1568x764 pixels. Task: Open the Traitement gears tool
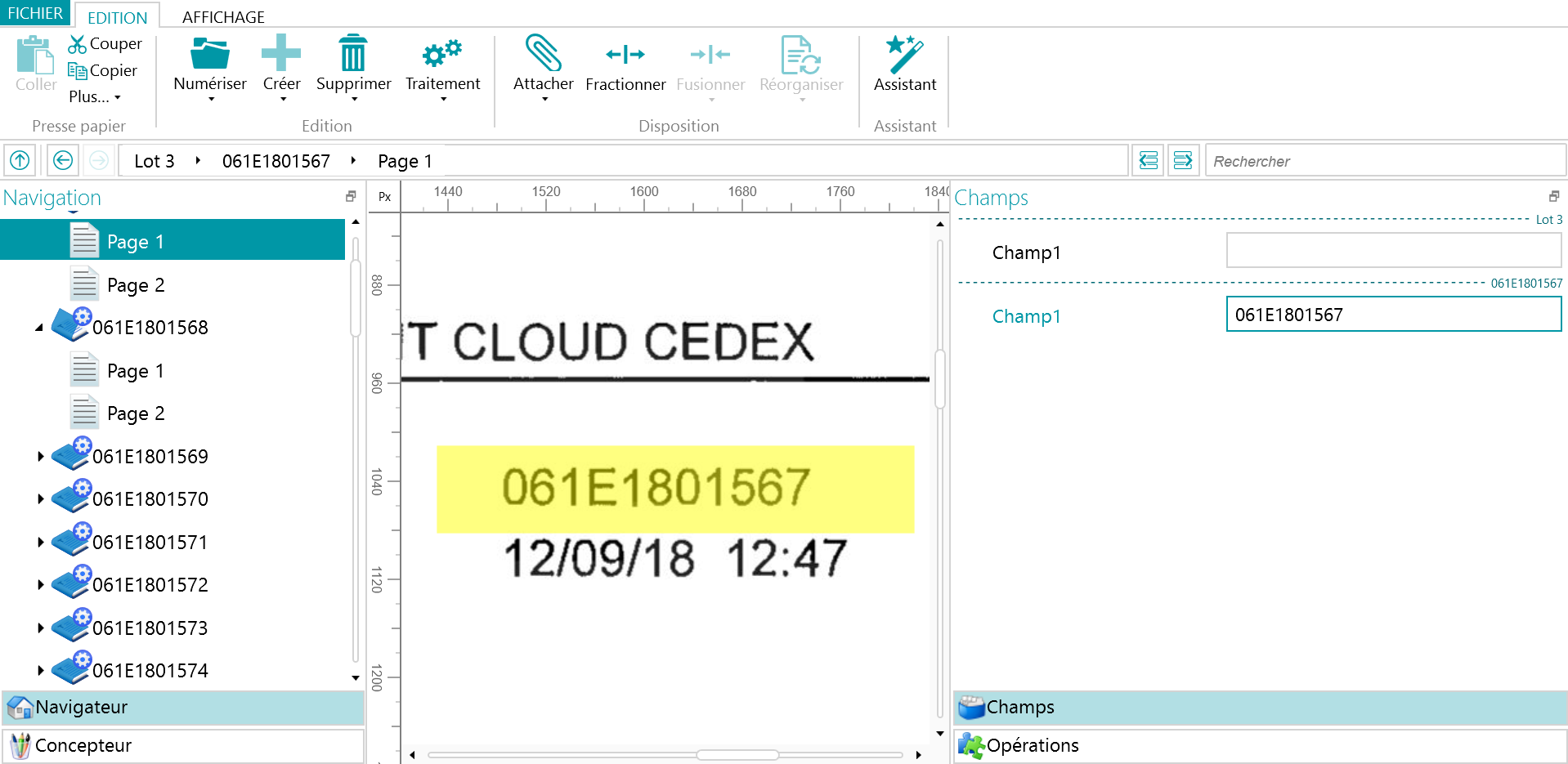pyautogui.click(x=442, y=55)
